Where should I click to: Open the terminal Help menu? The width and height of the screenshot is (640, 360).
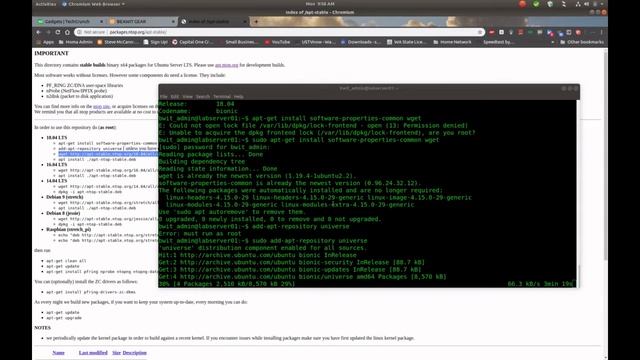click(239, 97)
